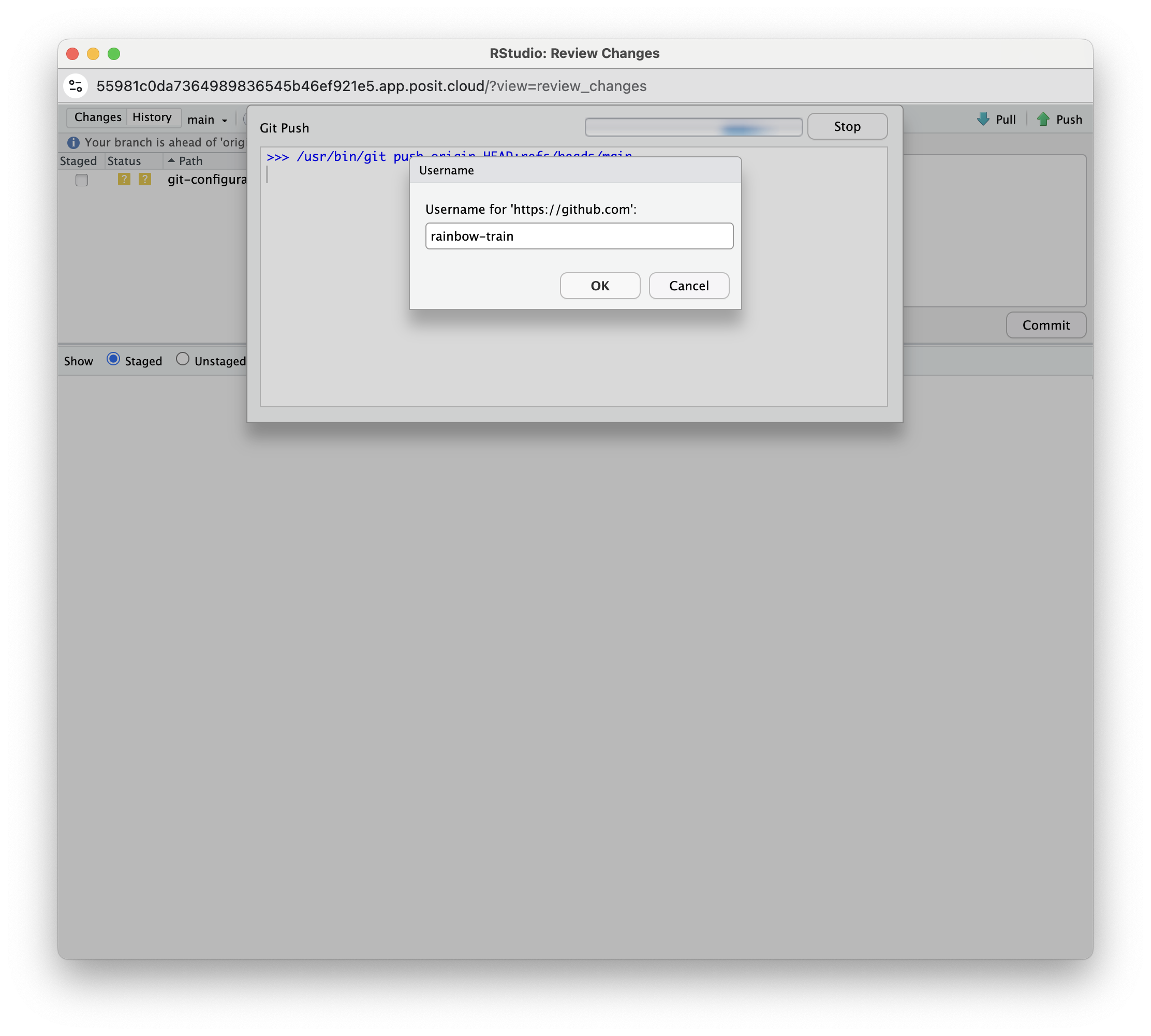
Task: Click the green Push arrow icon
Action: pyautogui.click(x=1043, y=119)
